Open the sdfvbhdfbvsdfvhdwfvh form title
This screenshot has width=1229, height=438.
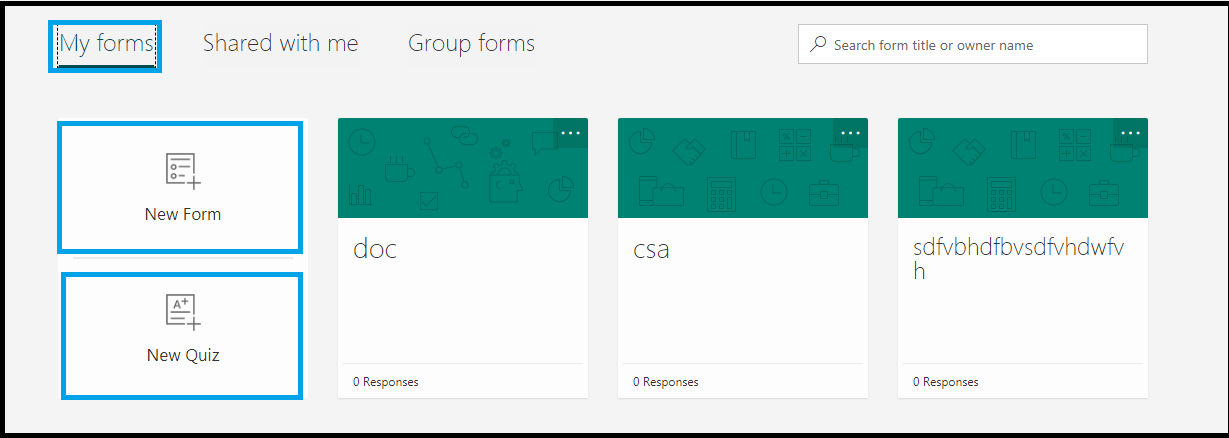click(x=1018, y=259)
